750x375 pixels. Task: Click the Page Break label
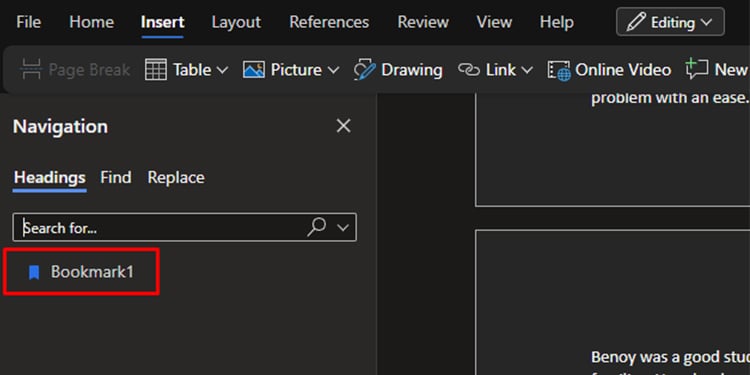(x=89, y=70)
